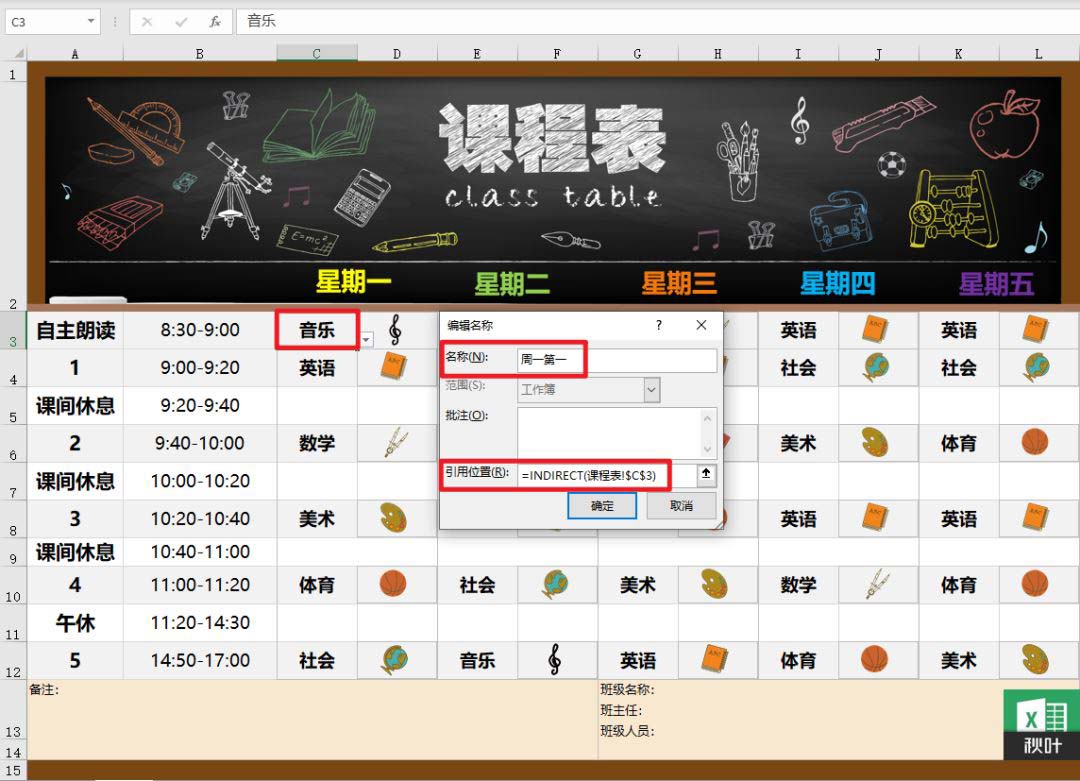Image resolution: width=1080 pixels, height=781 pixels.
Task: Click the basketball icon in row 10 column L
Action: (1035, 583)
